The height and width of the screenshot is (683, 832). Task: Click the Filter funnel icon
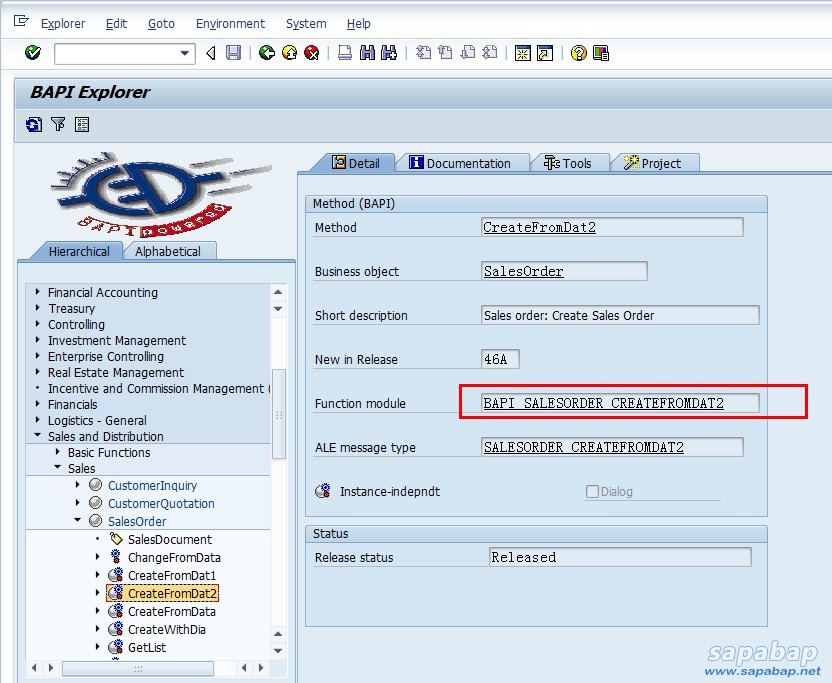(58, 125)
